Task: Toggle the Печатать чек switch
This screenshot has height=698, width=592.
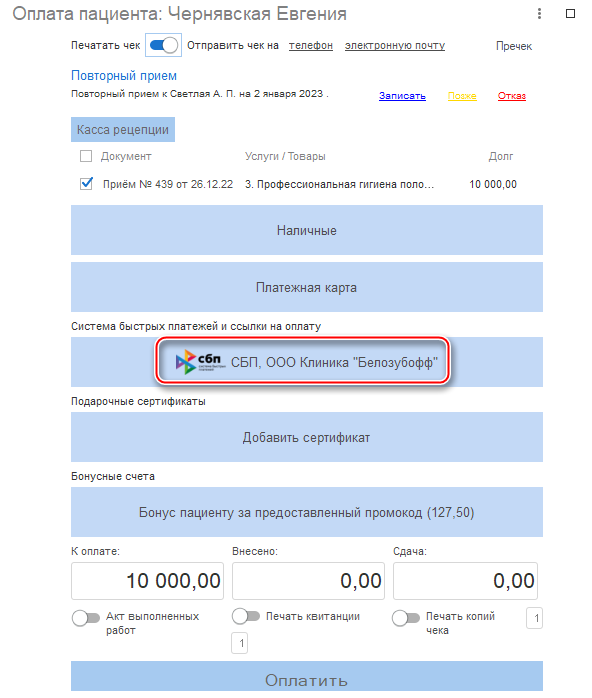Action: click(x=163, y=45)
